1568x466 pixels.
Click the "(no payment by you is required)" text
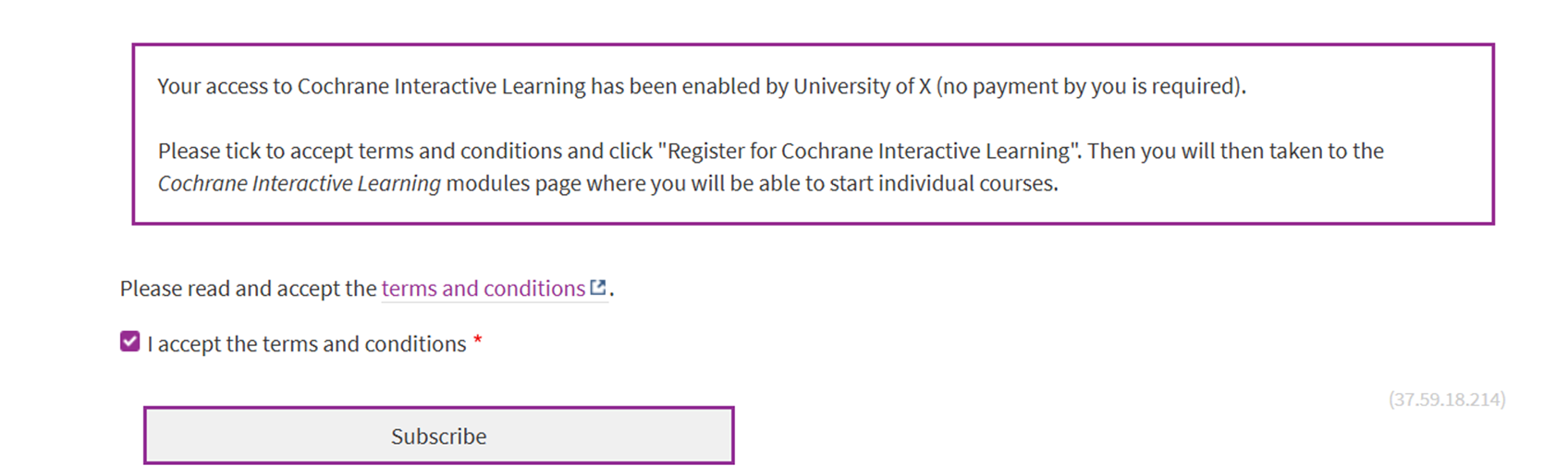1091,87
